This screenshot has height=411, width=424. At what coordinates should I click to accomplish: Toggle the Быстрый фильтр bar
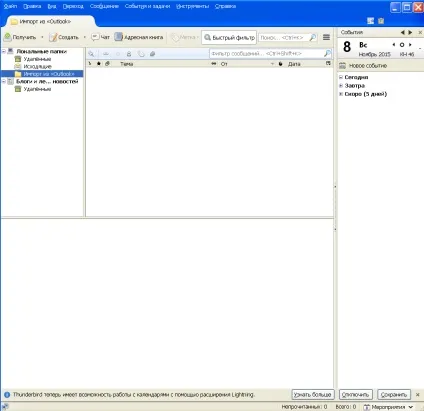click(x=229, y=37)
